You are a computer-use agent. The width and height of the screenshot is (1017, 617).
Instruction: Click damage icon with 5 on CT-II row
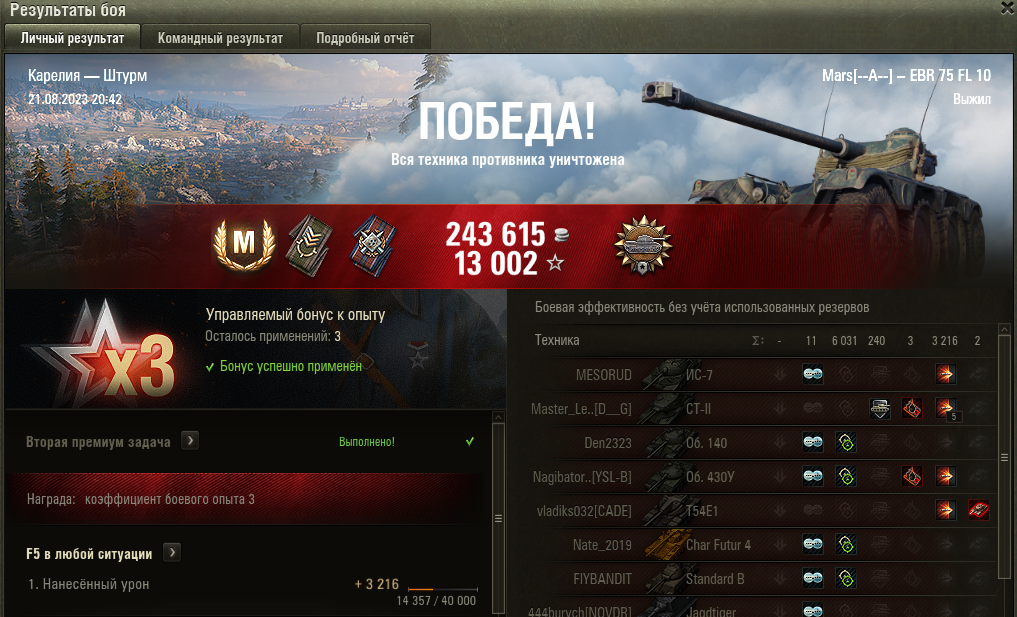(x=946, y=409)
